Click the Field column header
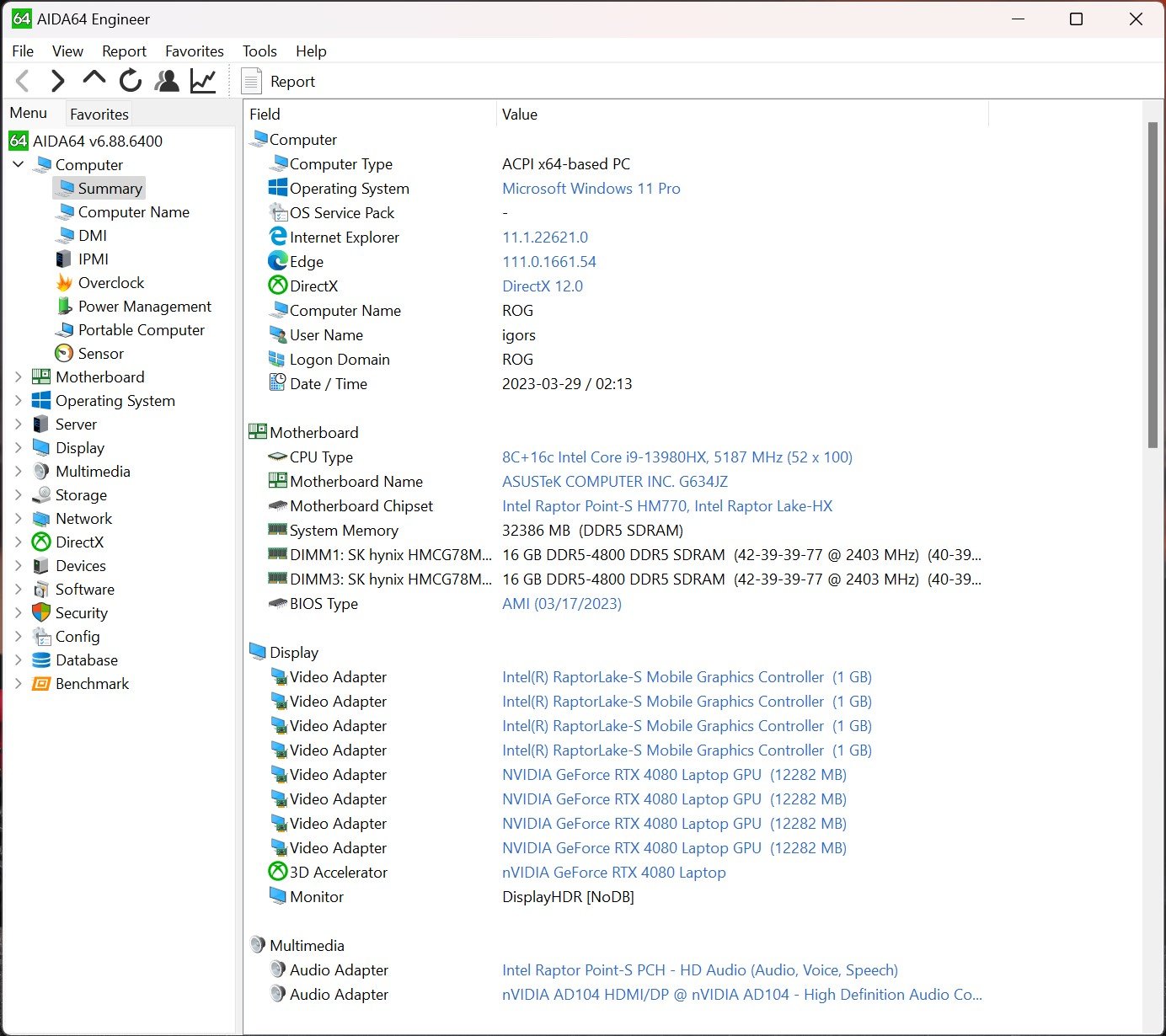This screenshot has width=1166, height=1036. [x=371, y=114]
